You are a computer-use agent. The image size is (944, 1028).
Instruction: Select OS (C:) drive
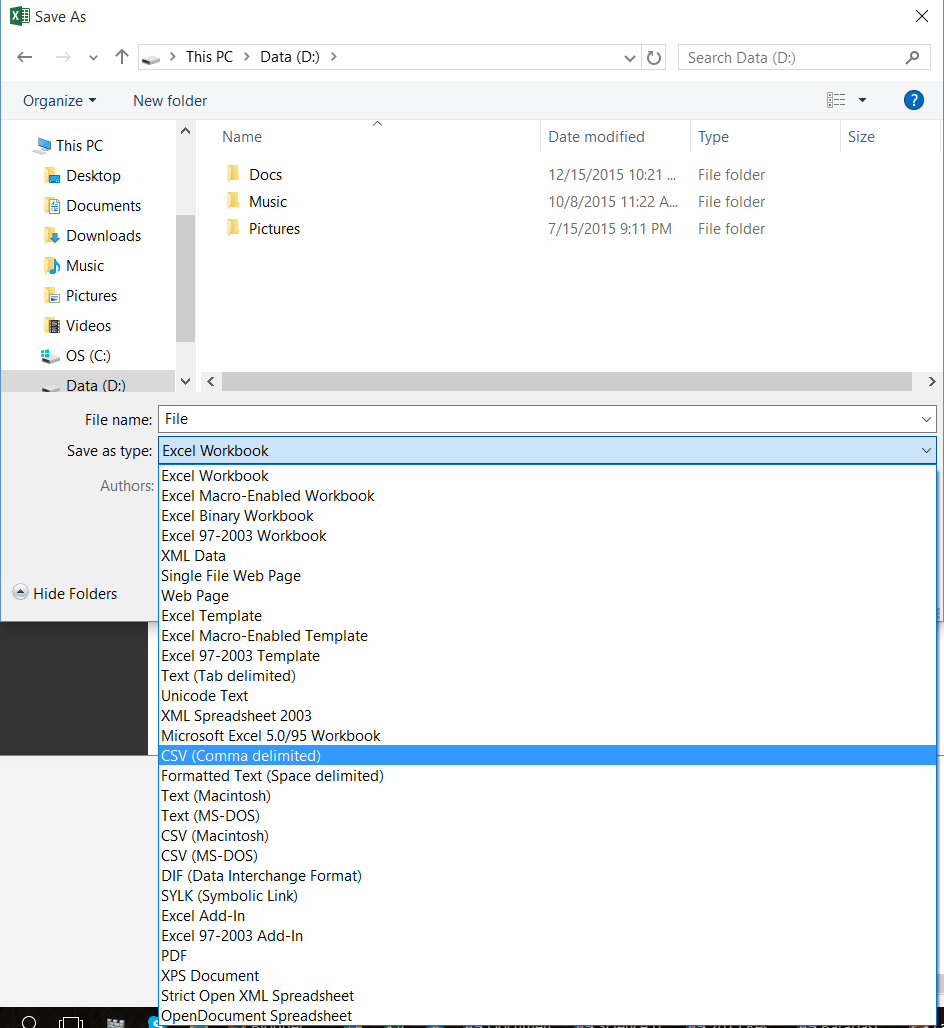pyautogui.click(x=88, y=356)
